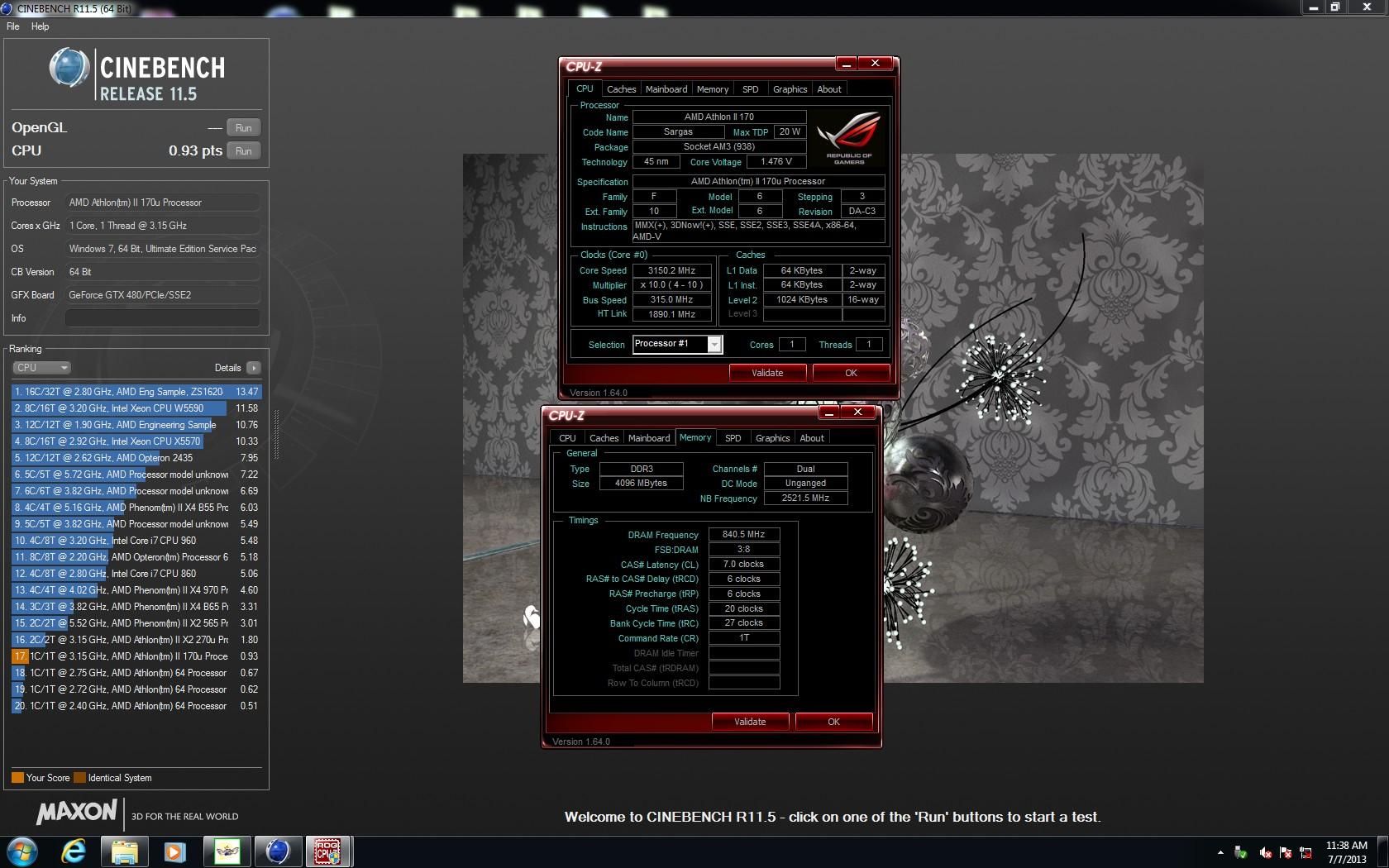Switch to the Cinebench taskbar icon
Viewport: 1389px width, 868px height.
point(277,851)
